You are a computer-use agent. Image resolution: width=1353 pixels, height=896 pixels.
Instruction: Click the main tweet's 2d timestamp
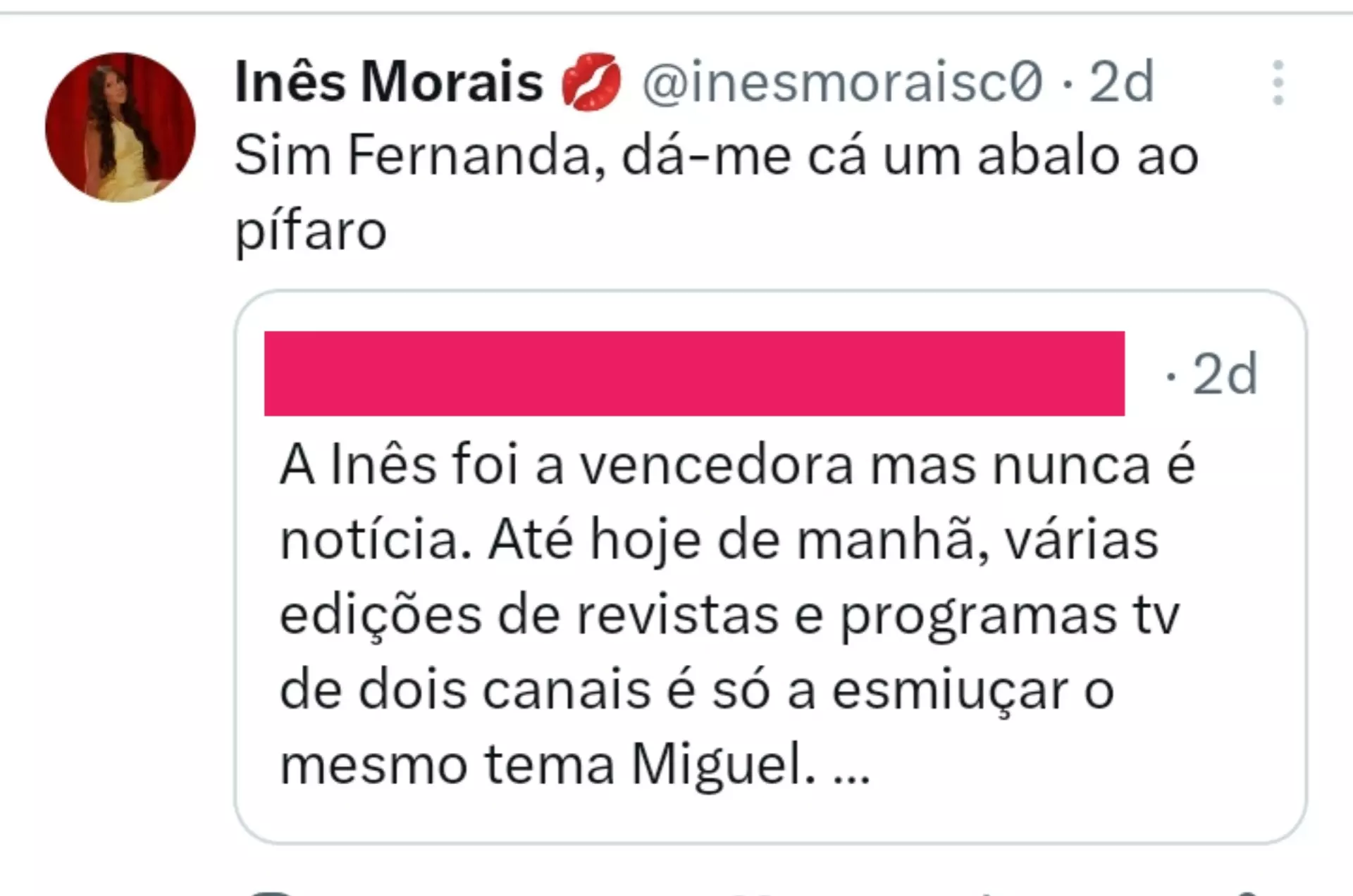(1121, 82)
